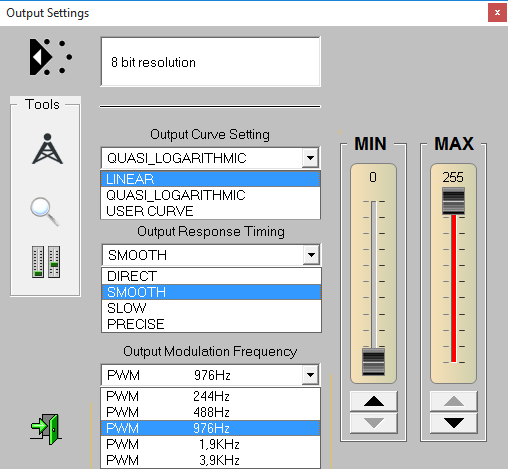Increase MIN value with up arrow
The width and height of the screenshot is (508, 469).
(x=374, y=401)
